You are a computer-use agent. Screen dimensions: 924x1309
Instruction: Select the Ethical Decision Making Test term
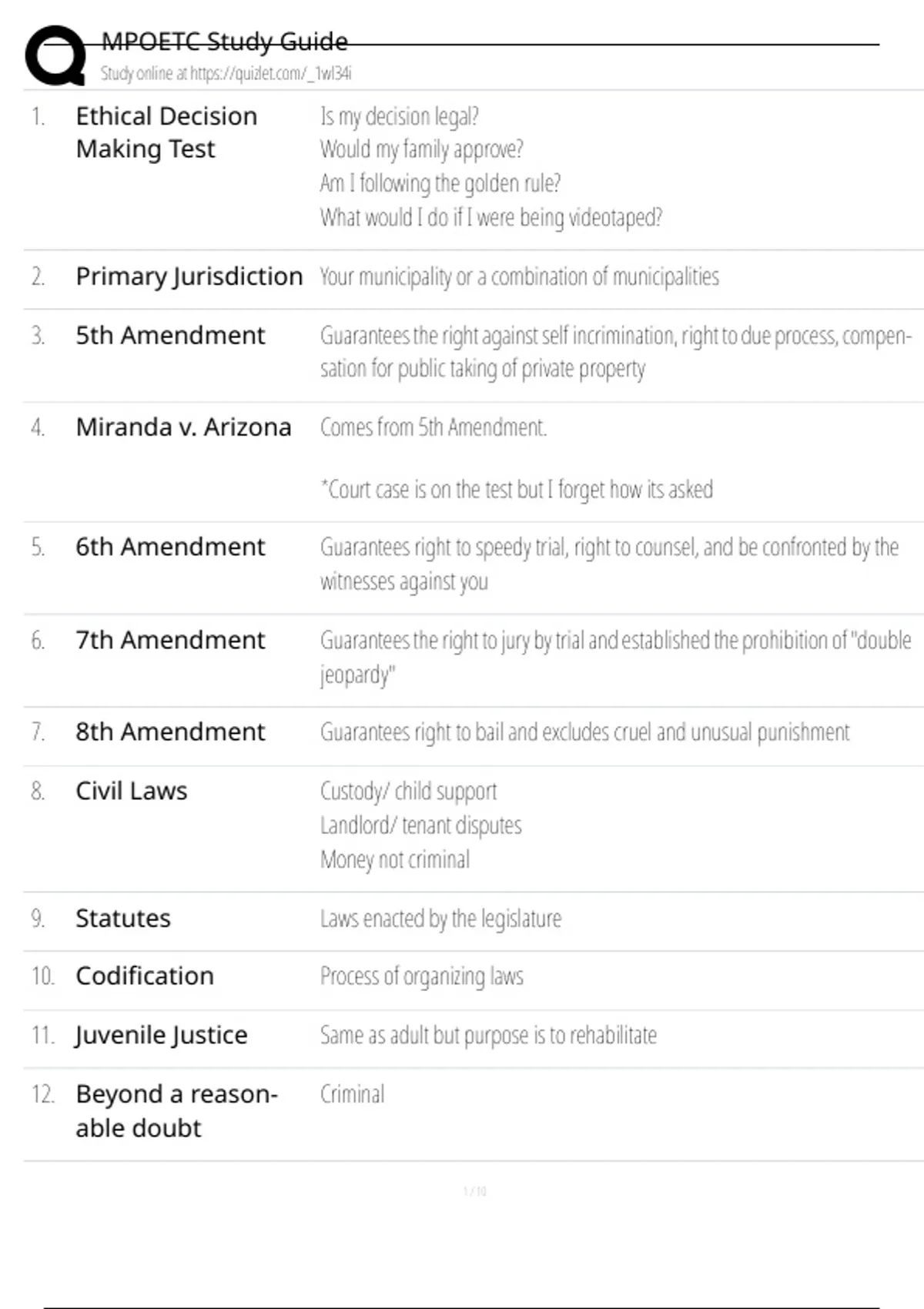click(166, 132)
